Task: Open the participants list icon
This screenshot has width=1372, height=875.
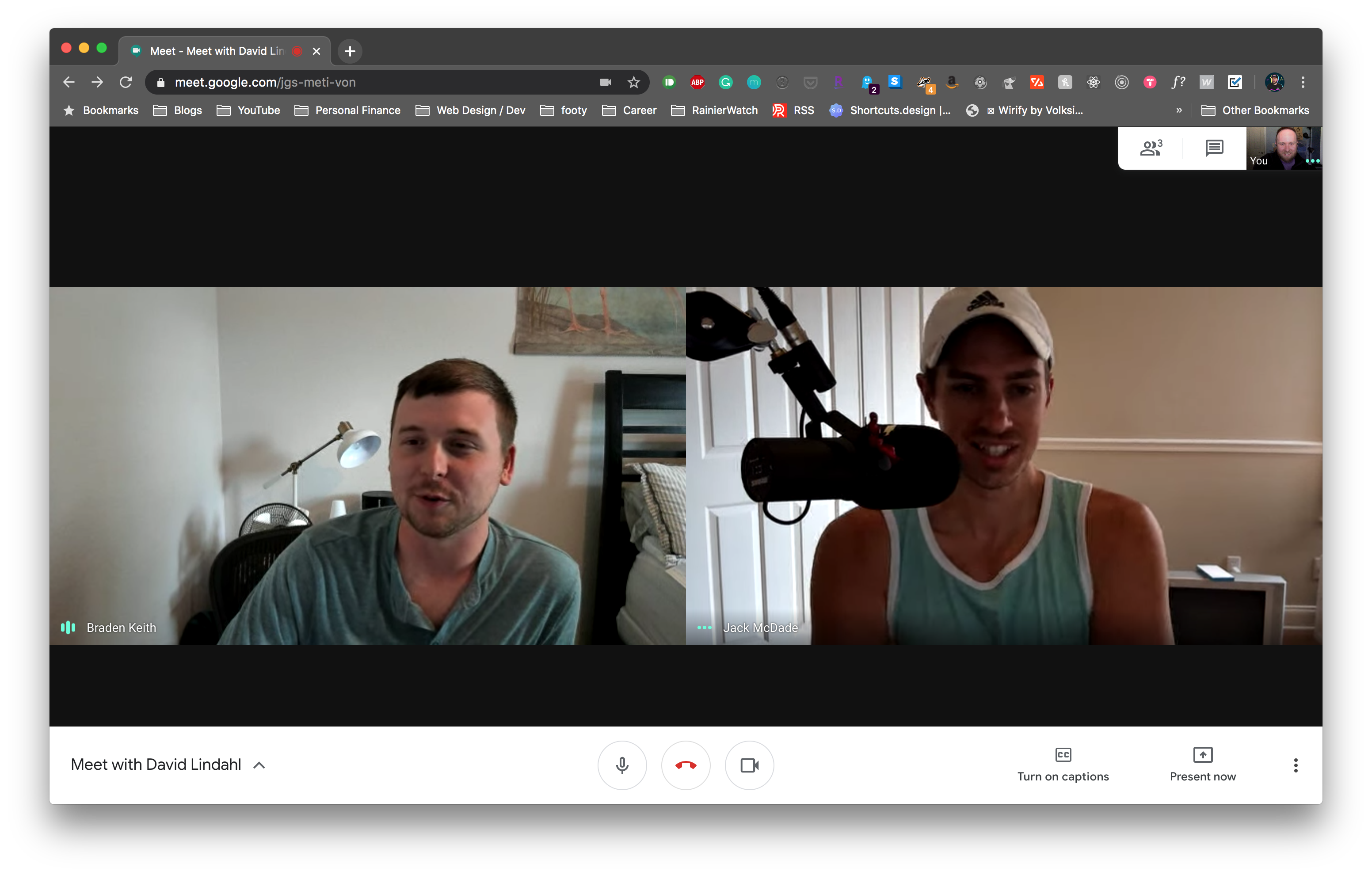Action: [x=1151, y=148]
